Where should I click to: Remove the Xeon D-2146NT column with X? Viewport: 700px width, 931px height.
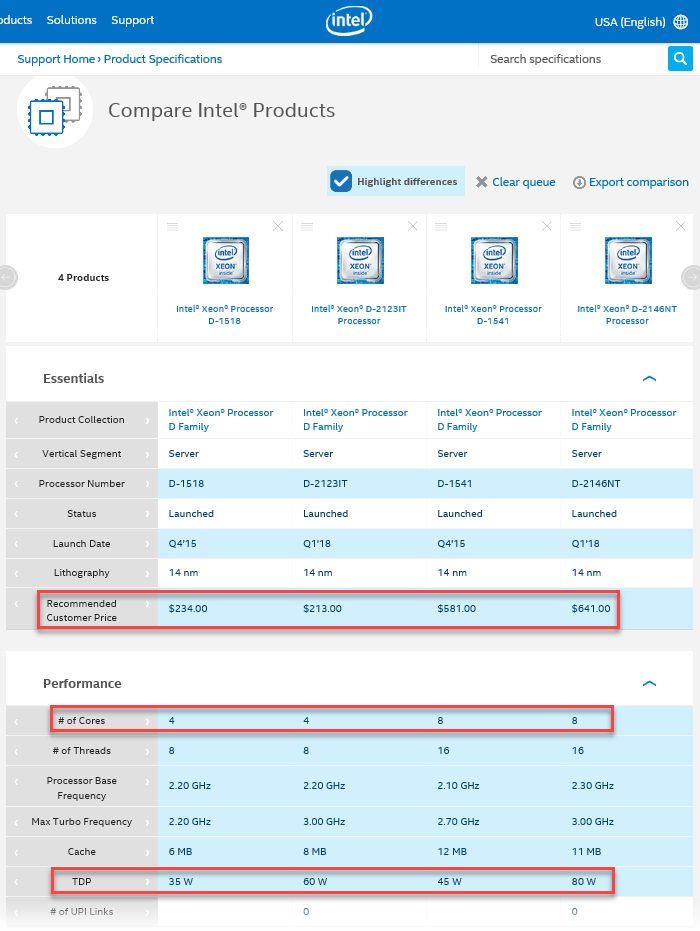tap(681, 226)
